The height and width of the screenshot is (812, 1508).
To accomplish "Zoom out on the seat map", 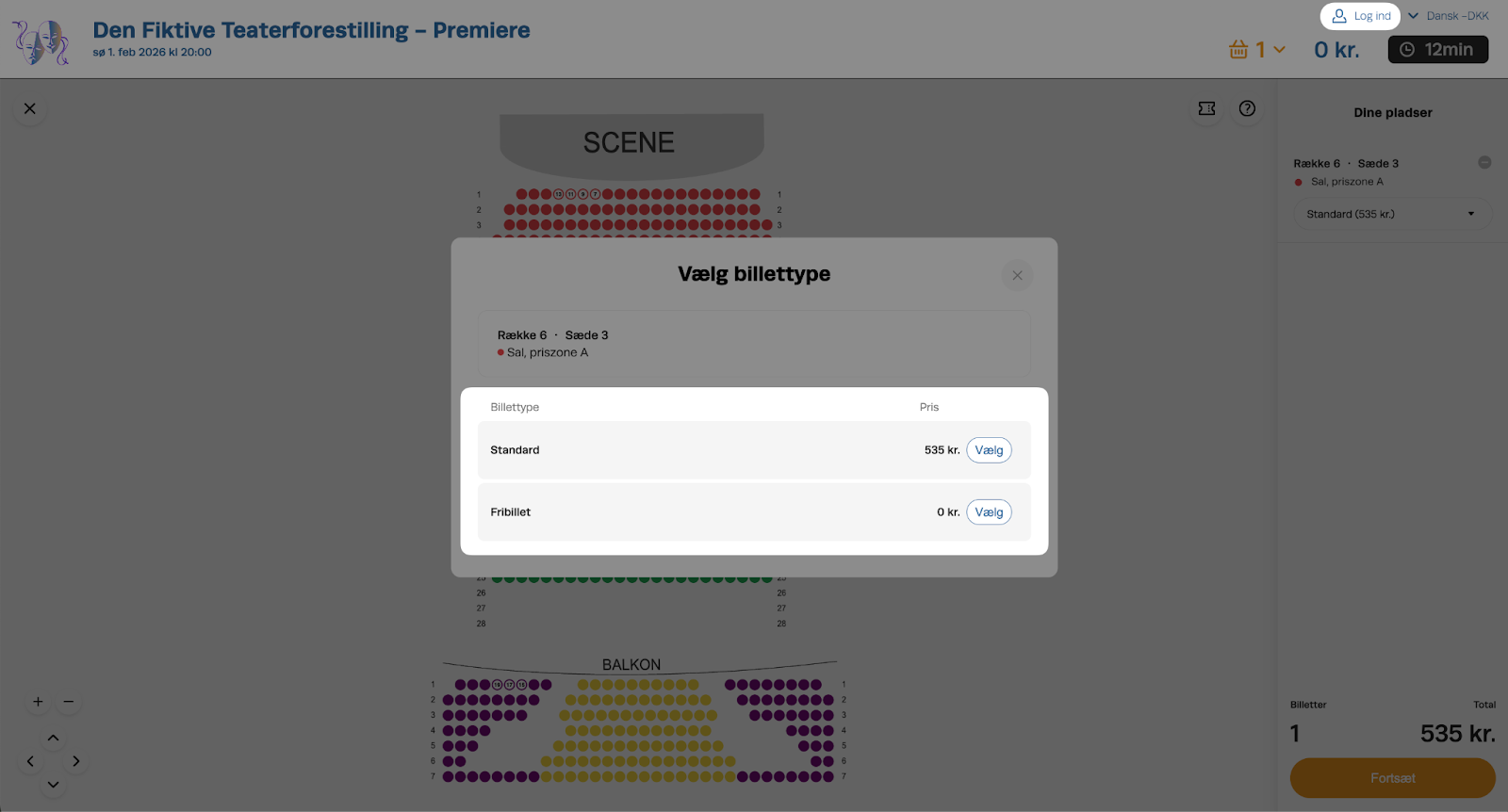I will tap(69, 702).
